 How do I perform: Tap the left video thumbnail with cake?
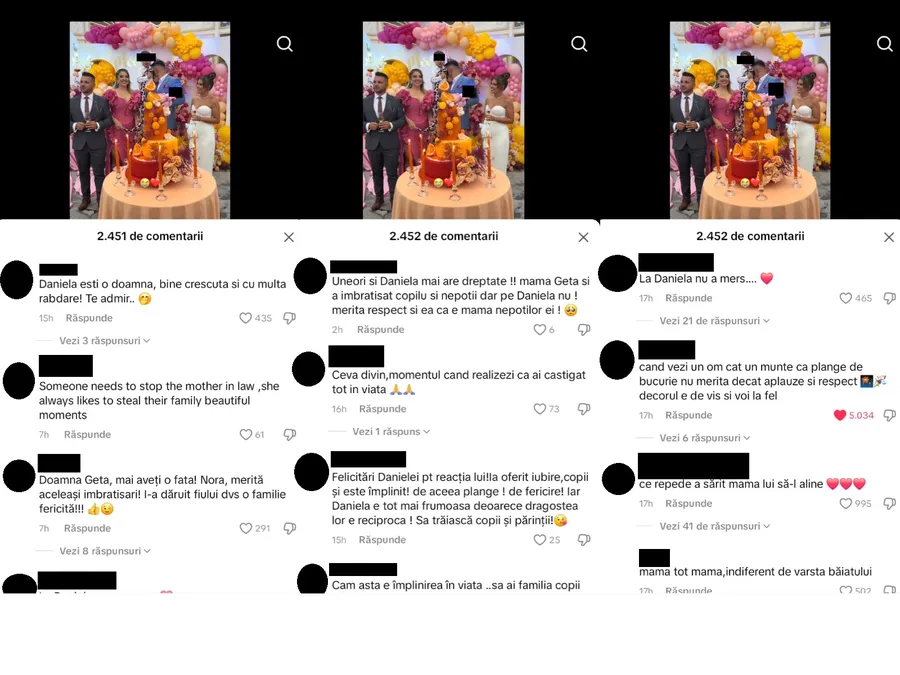point(150,121)
